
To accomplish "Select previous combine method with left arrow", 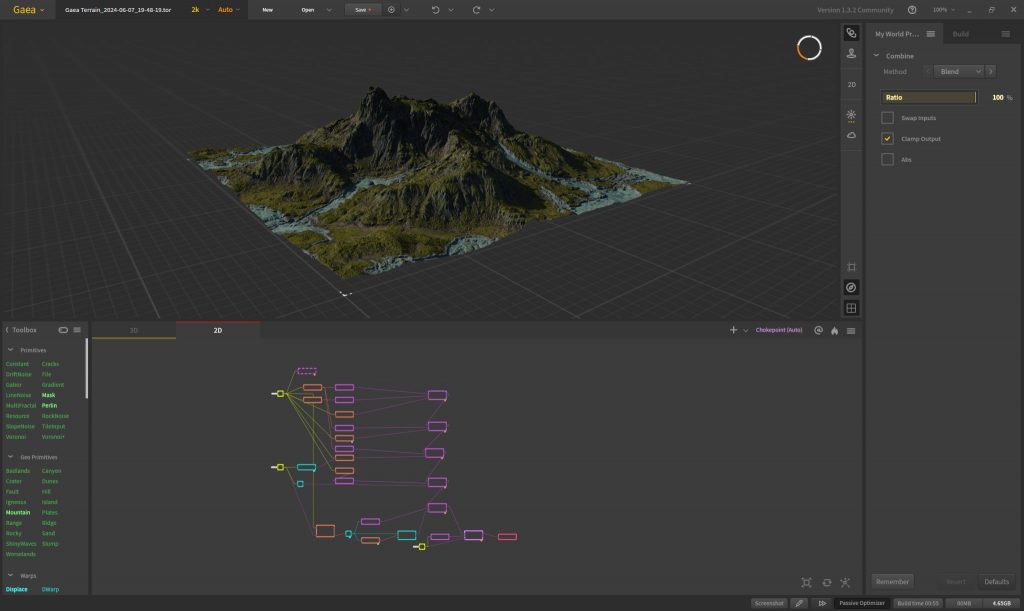I will (927, 71).
